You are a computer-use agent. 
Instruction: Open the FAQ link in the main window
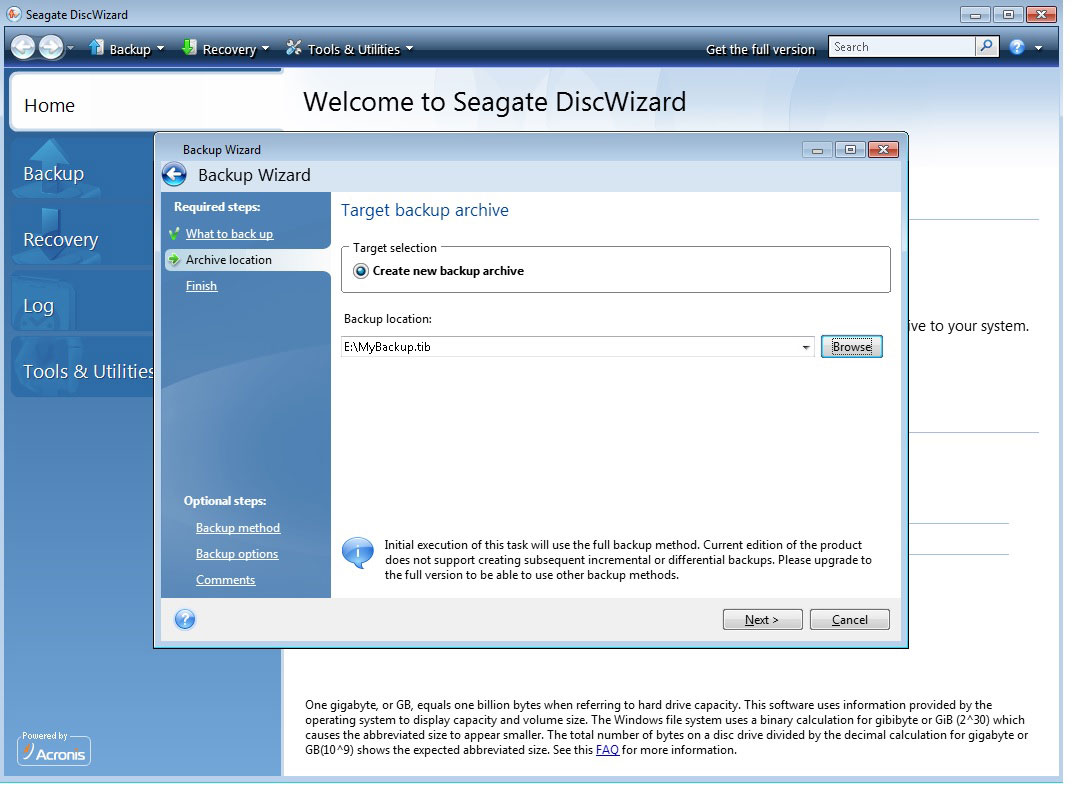[607, 750]
